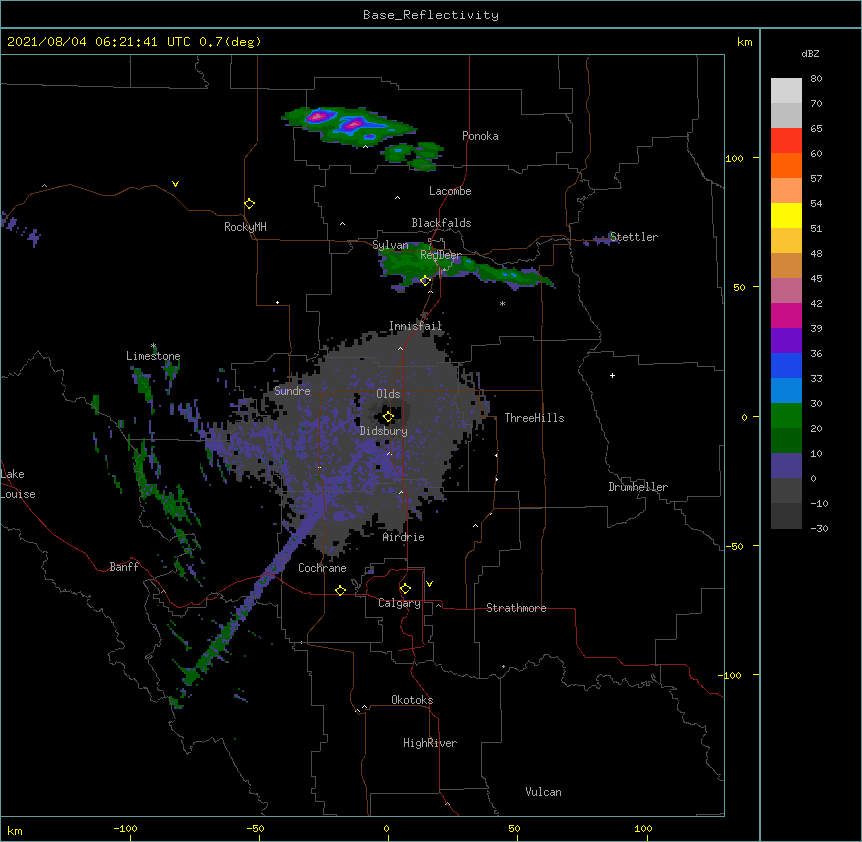Image resolution: width=862 pixels, height=842 pixels.
Task: Click the white plus marker west of Drumheller
Action: coord(612,375)
